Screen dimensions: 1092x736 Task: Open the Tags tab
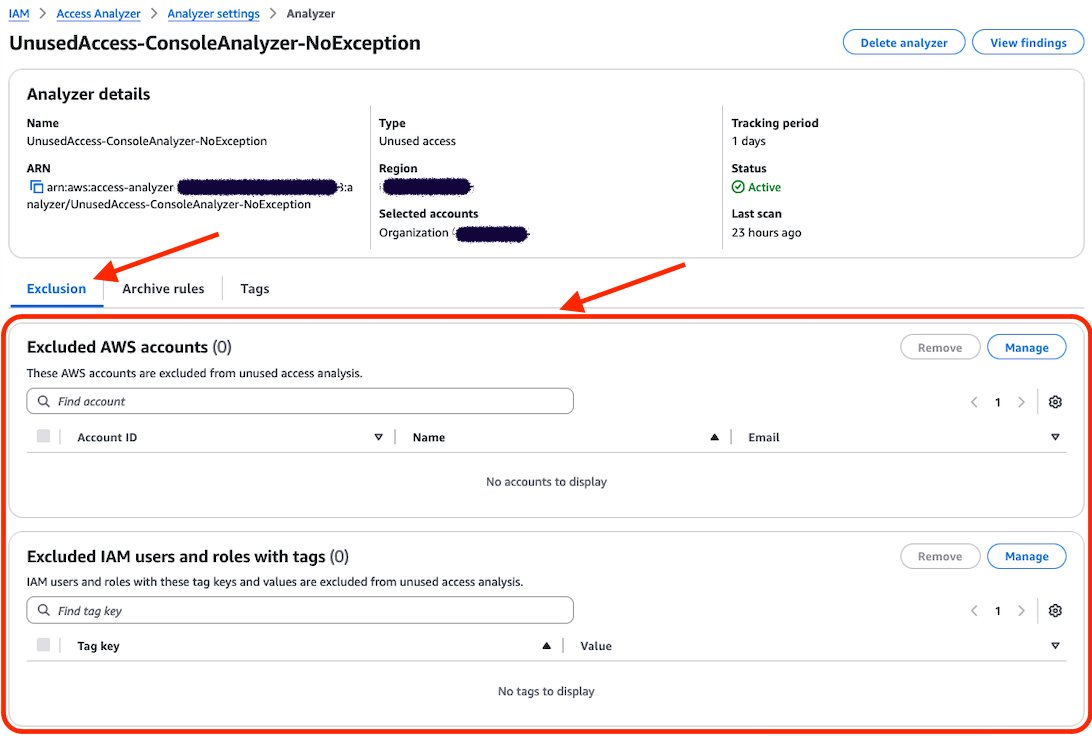tap(254, 288)
